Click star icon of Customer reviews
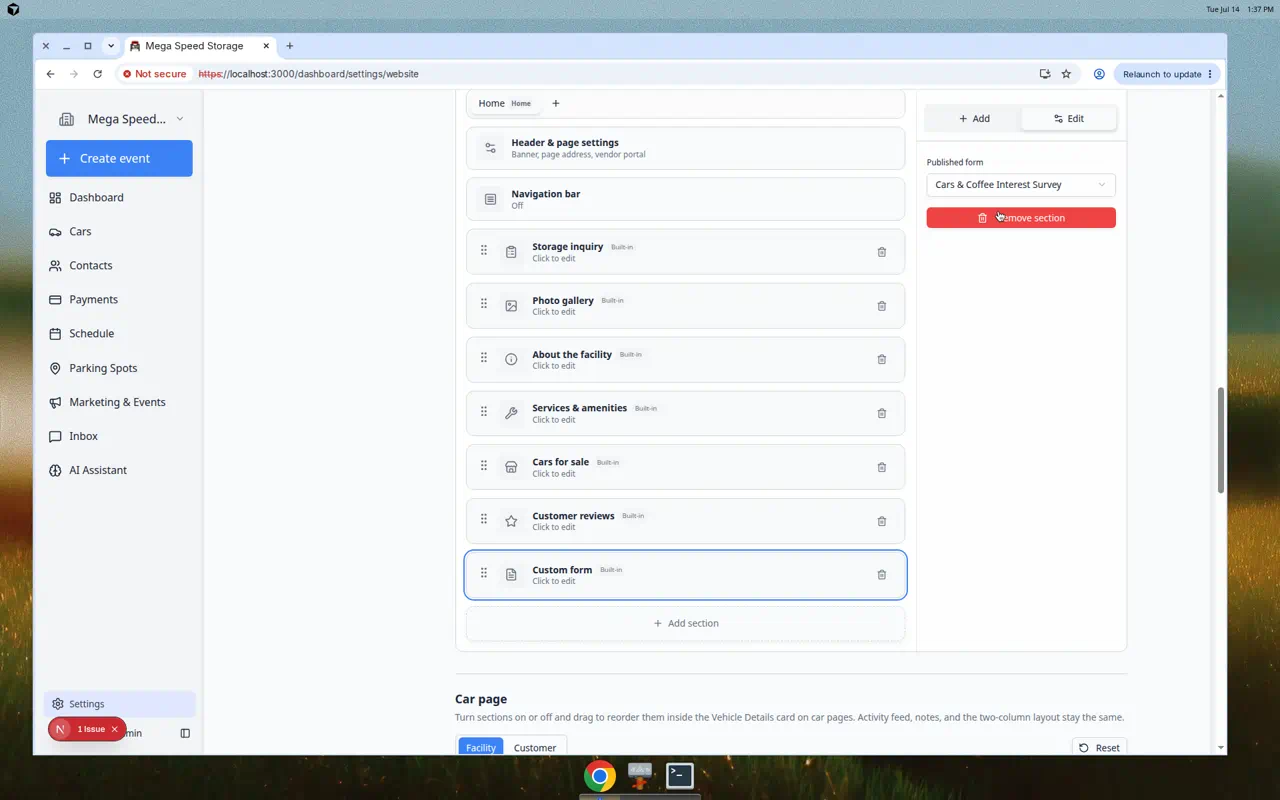1280x800 pixels. coord(511,521)
